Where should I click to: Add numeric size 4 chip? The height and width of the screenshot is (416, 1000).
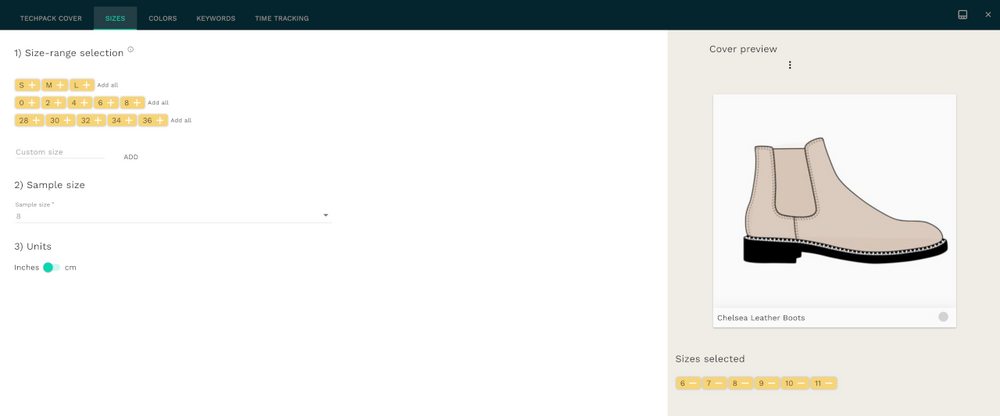tap(85, 103)
